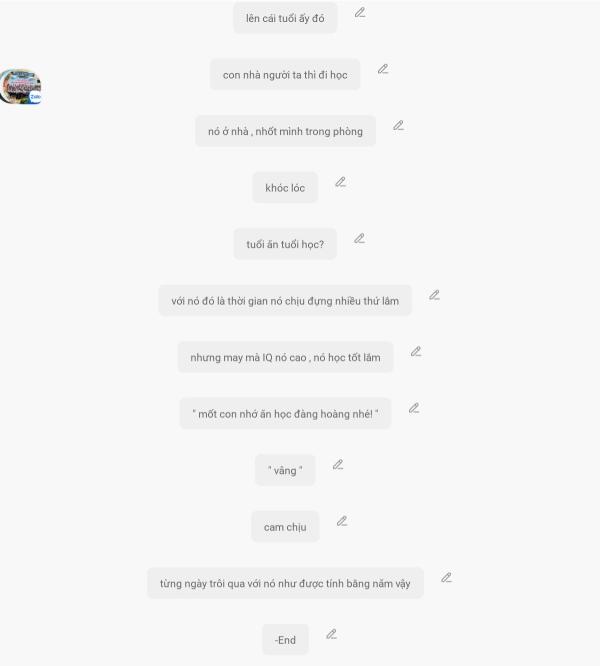Select the "-End" chat bubble
The image size is (600, 666).
click(285, 639)
